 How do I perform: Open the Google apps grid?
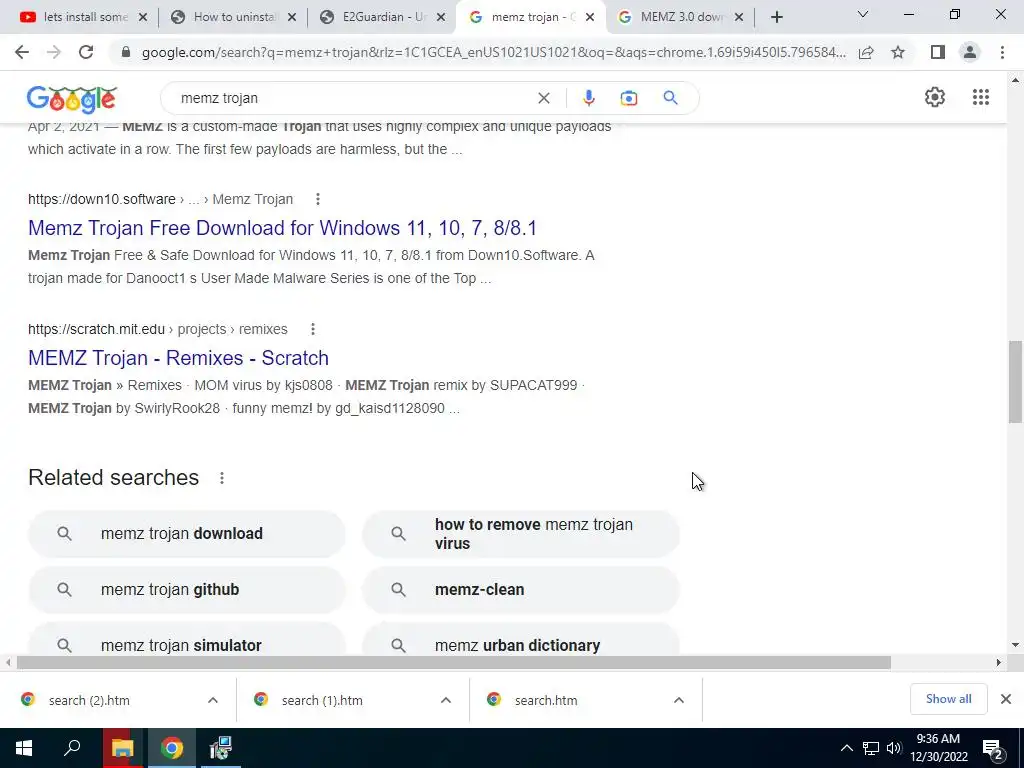point(980,97)
